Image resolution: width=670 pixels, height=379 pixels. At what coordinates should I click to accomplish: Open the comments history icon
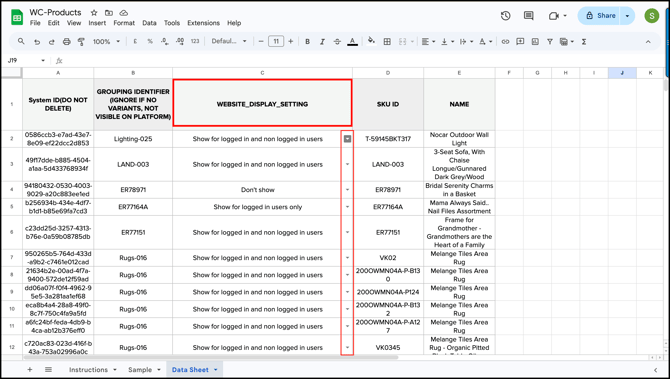(529, 16)
